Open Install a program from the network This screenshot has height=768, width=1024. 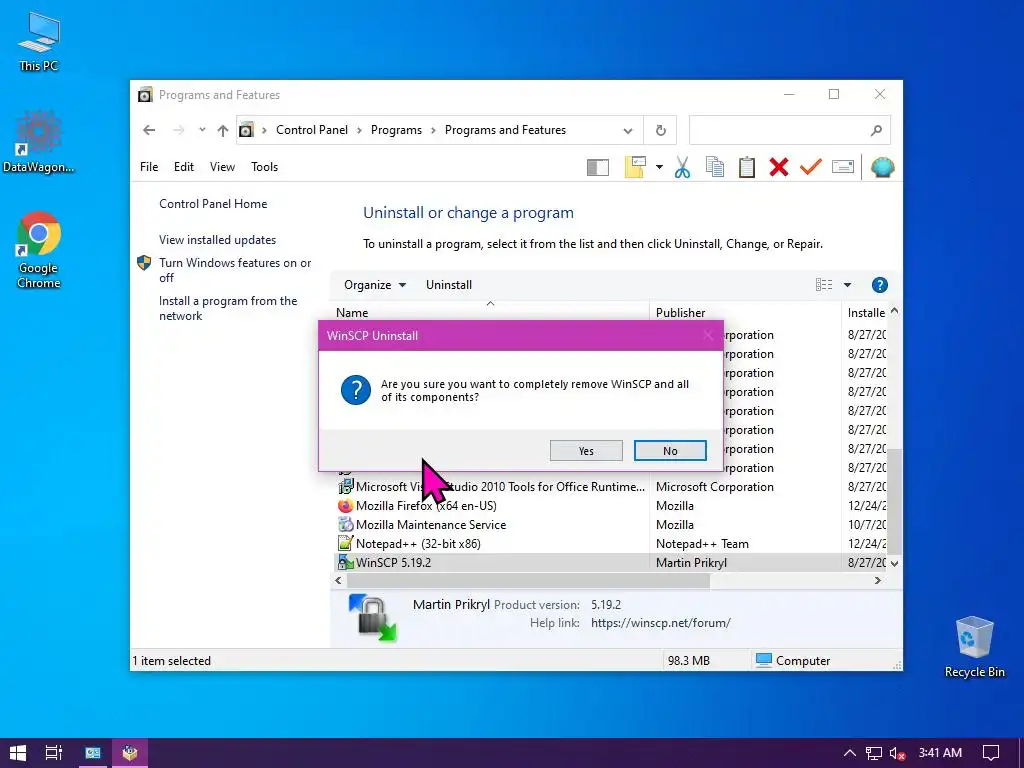[228, 308]
